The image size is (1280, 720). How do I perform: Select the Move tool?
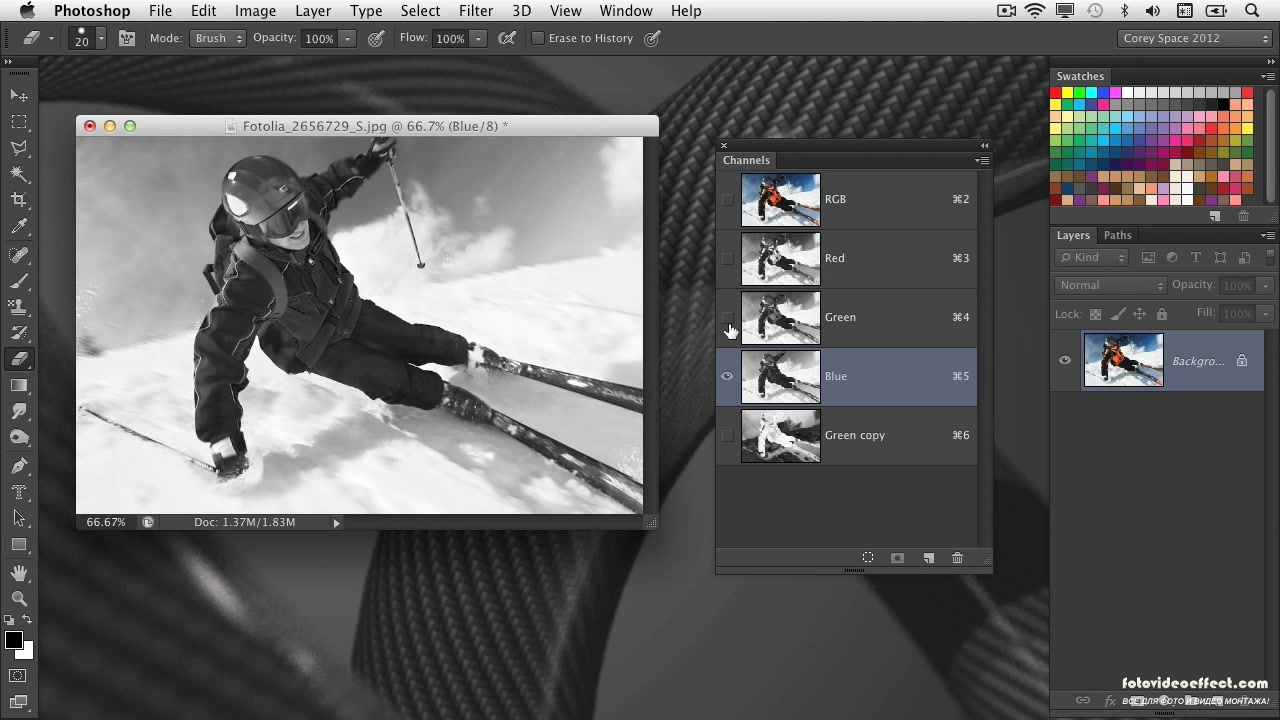point(19,95)
